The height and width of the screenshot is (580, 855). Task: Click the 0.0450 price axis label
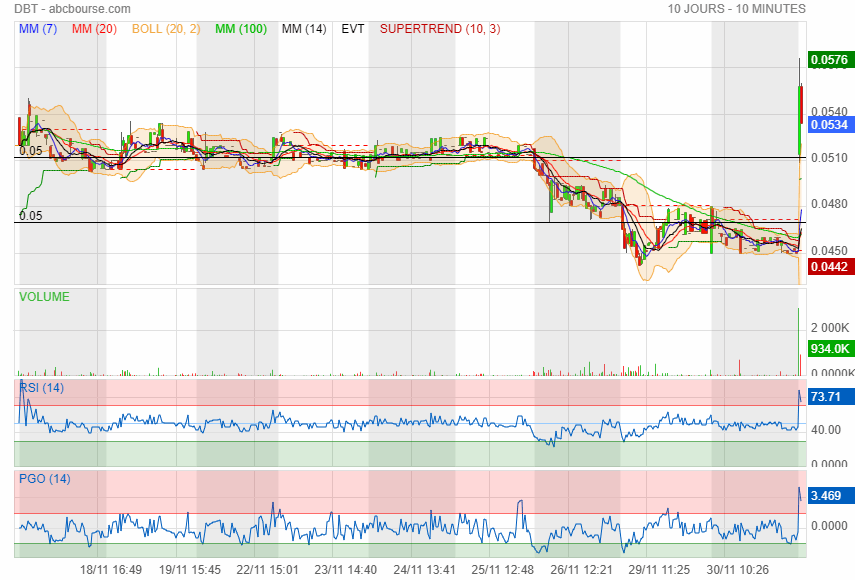pos(829,251)
